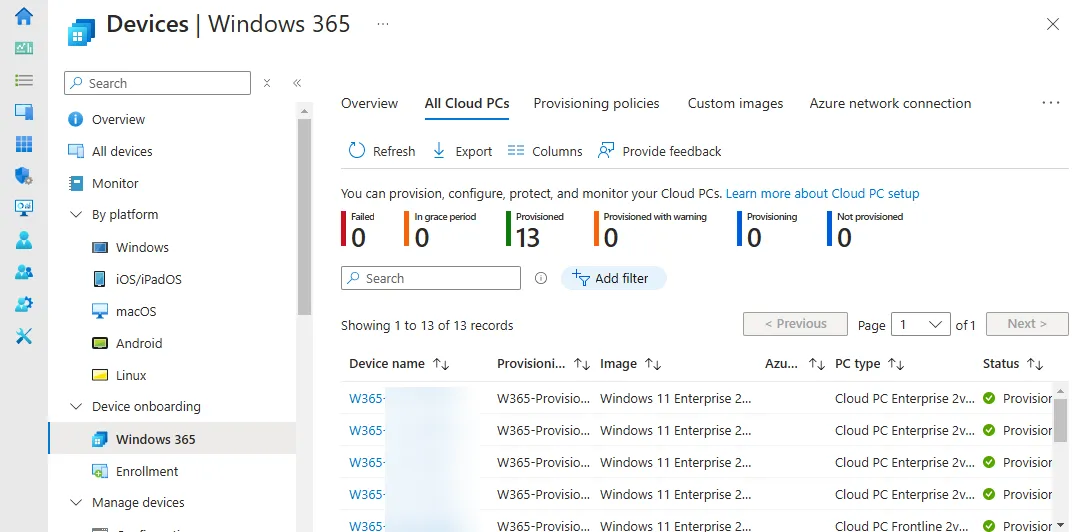
Task: Collapse the Device onboarding section
Action: (x=76, y=406)
